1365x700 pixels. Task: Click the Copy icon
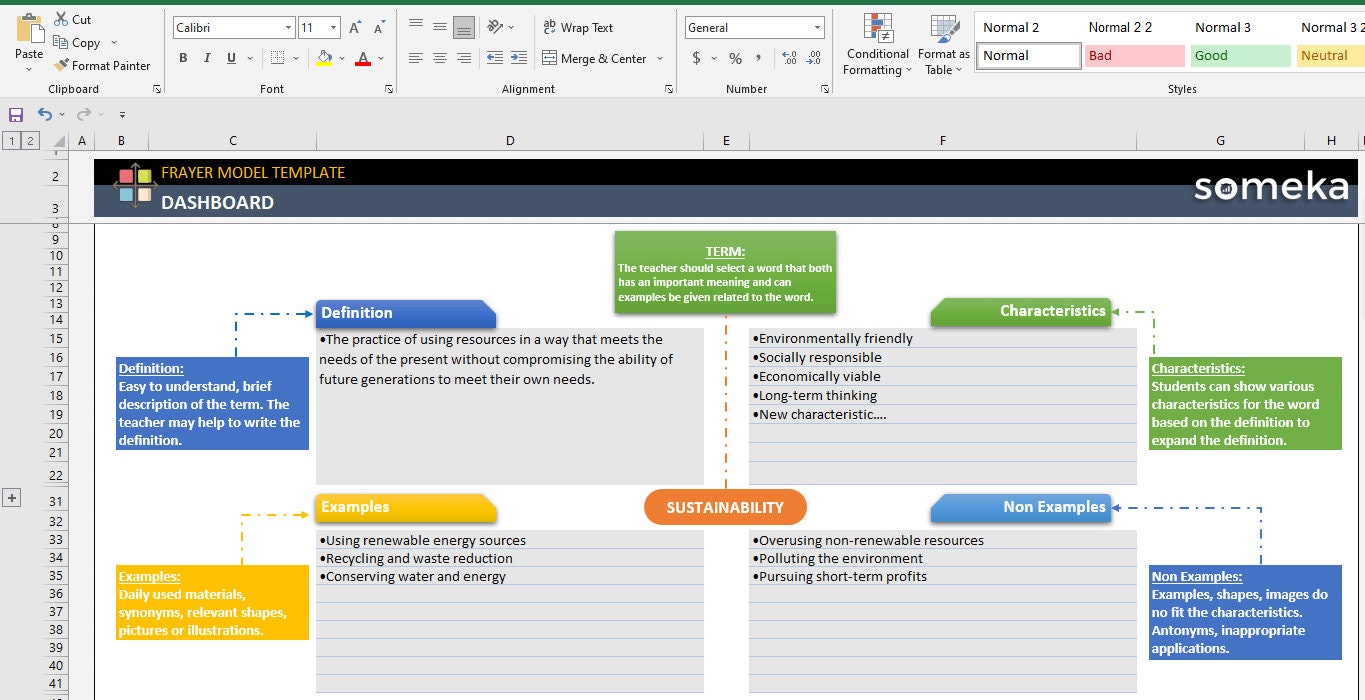point(61,43)
